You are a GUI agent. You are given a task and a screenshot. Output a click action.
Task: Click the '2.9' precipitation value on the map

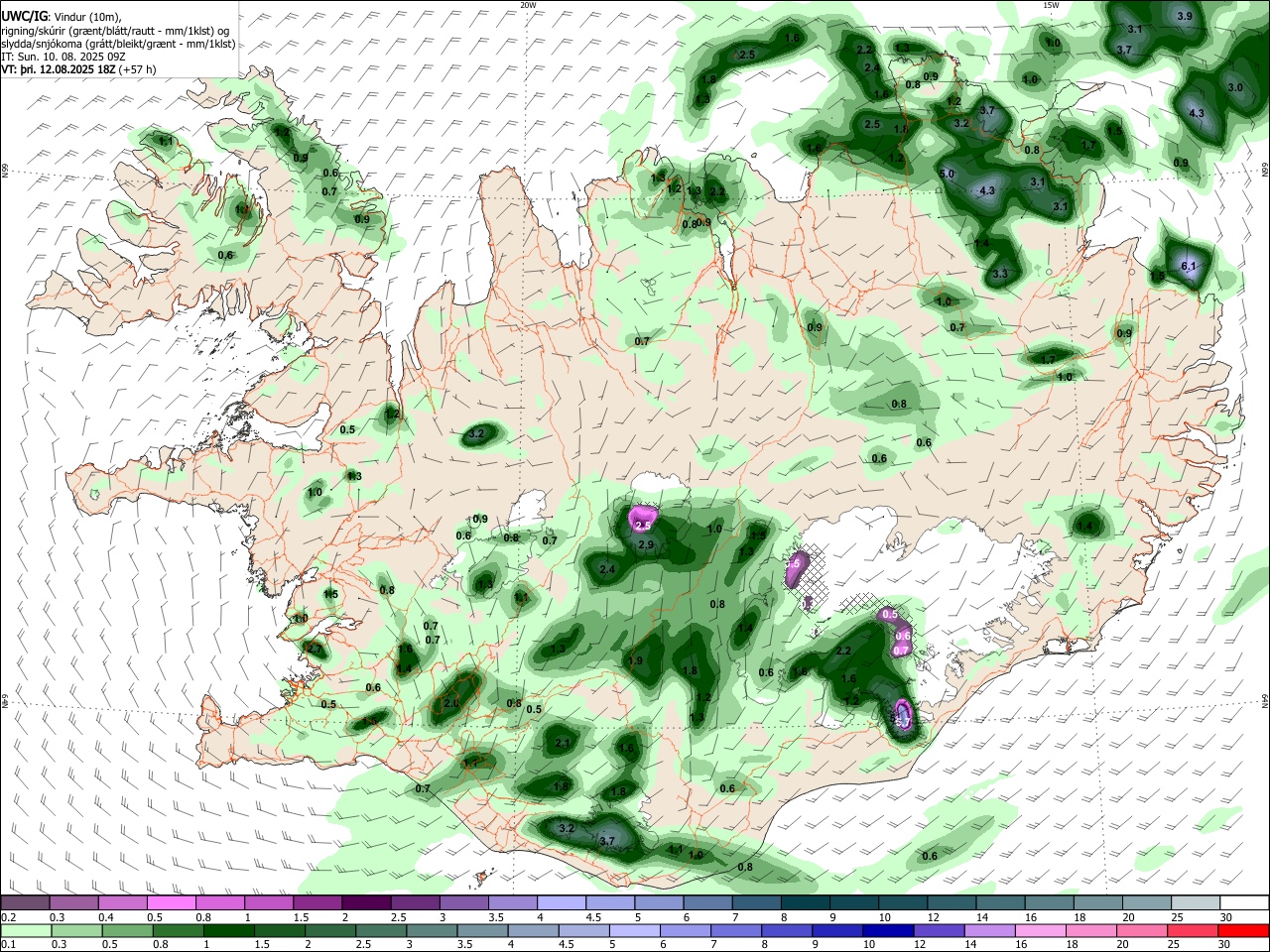click(646, 545)
